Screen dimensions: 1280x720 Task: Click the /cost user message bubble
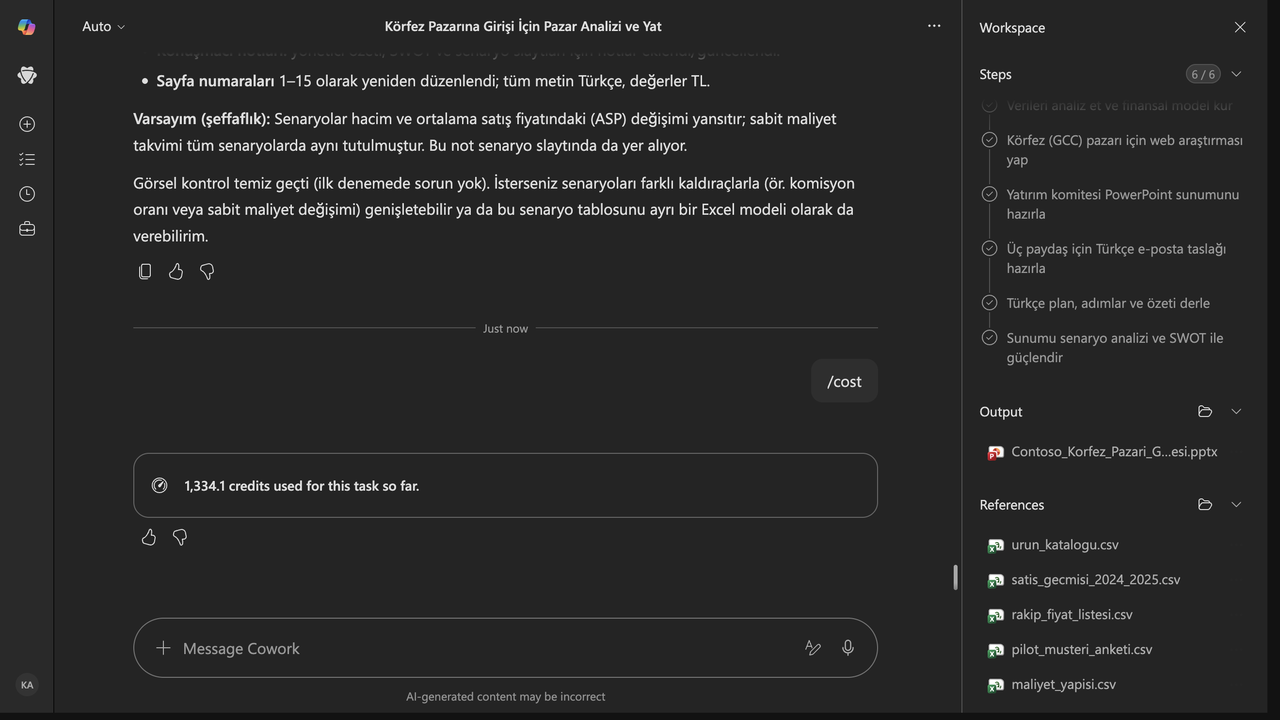coord(844,381)
